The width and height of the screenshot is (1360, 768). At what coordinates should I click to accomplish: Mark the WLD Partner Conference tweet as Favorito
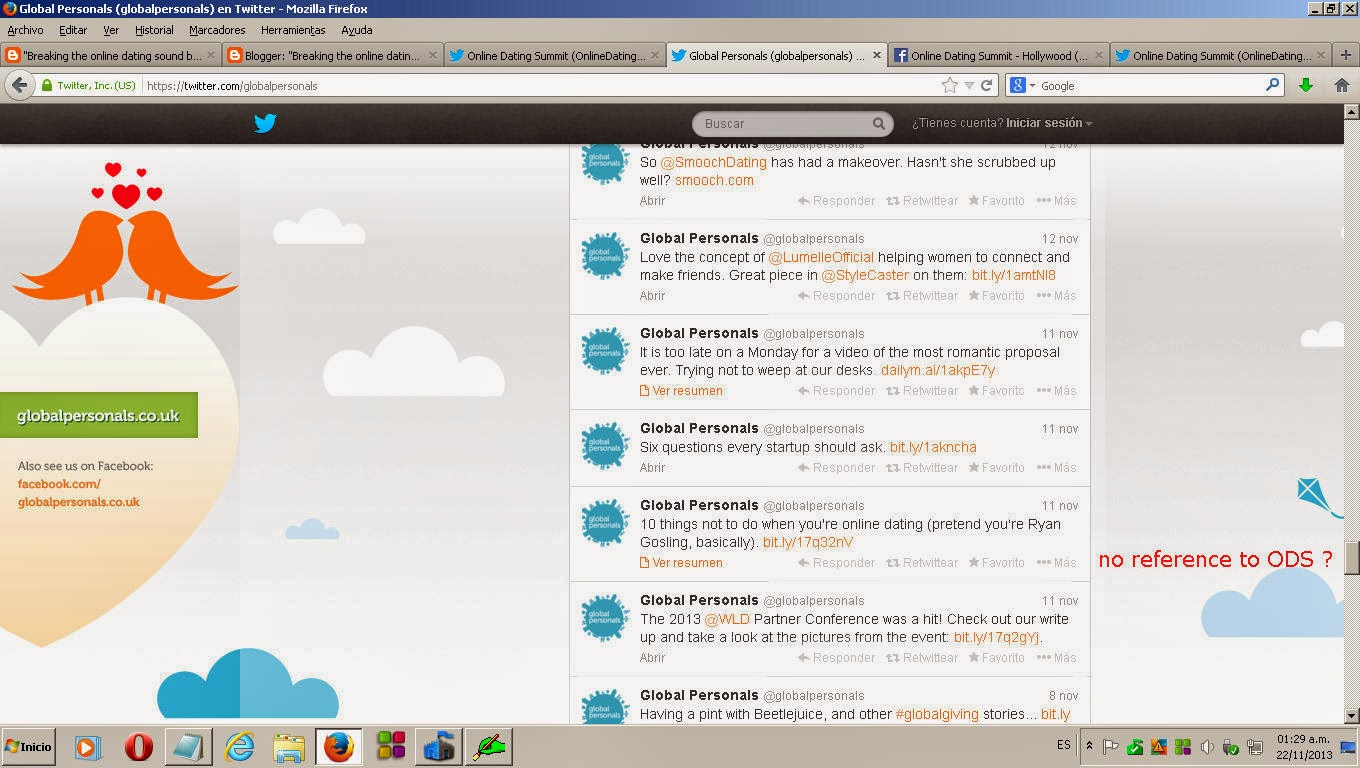point(996,658)
